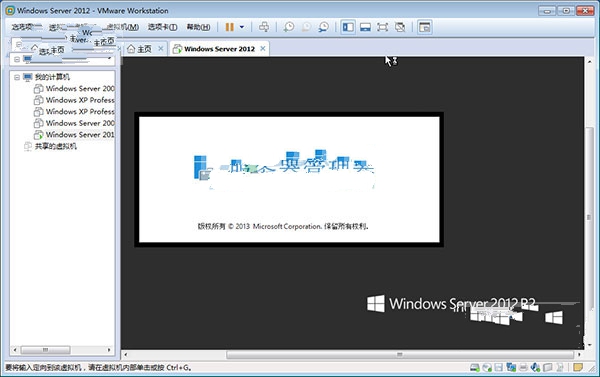
Task: Take a snapshot using the clock icon
Action: (289, 27)
